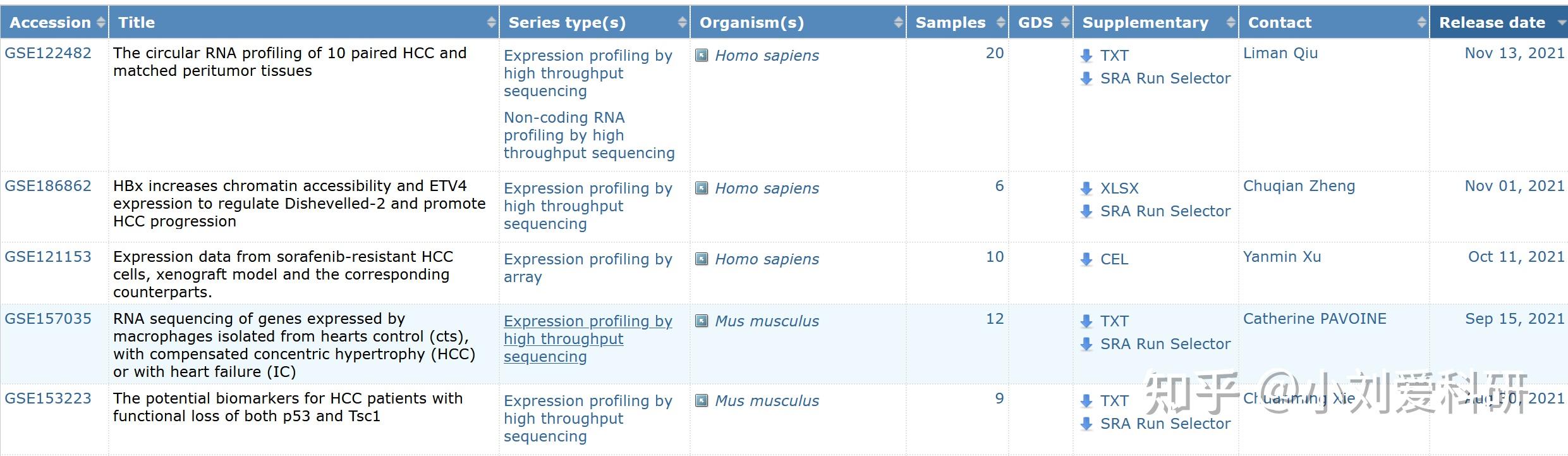Sort table by Accession column arrows
1568x456 pixels.
coord(100,23)
